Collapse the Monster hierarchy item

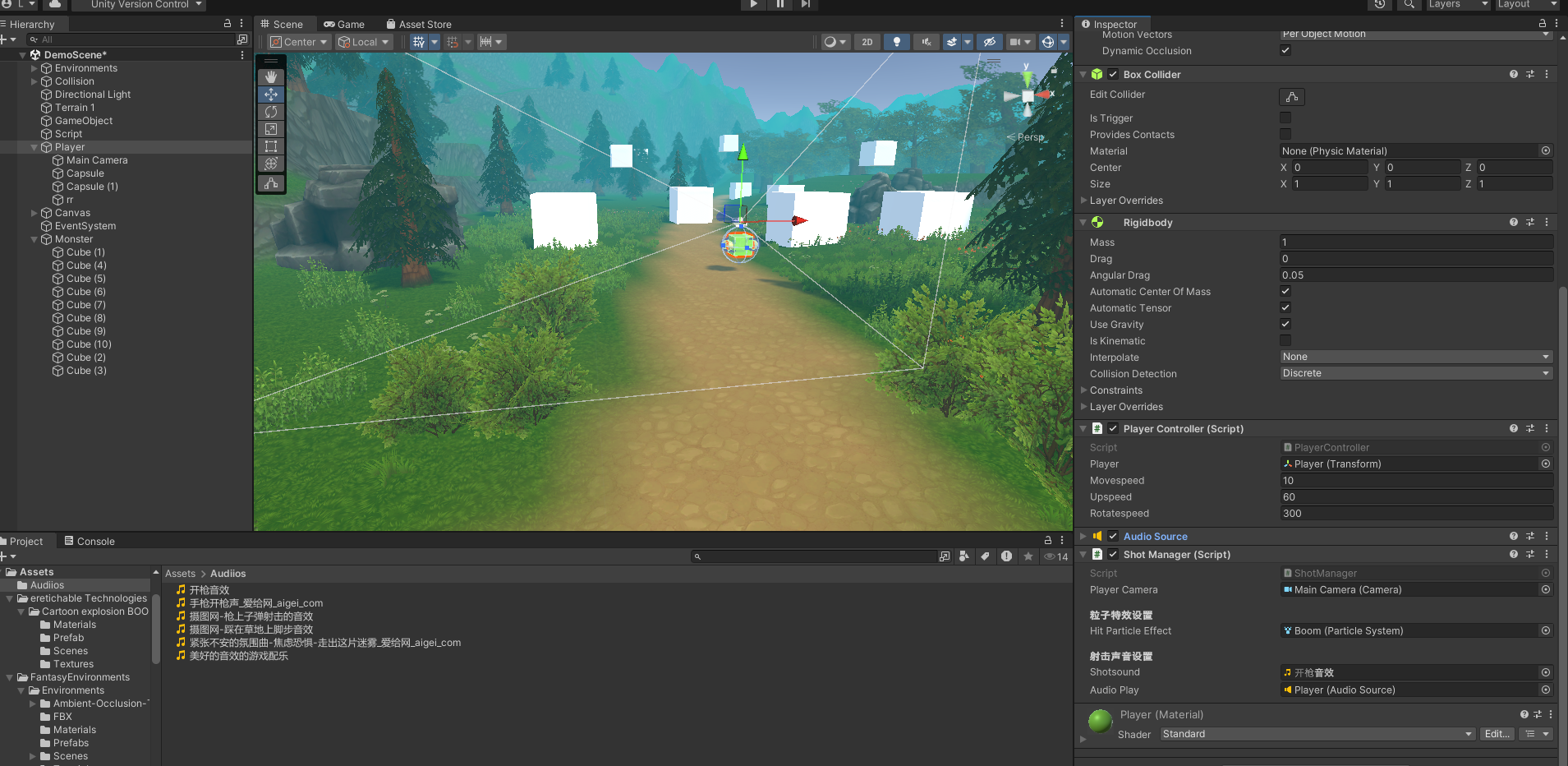click(x=34, y=239)
